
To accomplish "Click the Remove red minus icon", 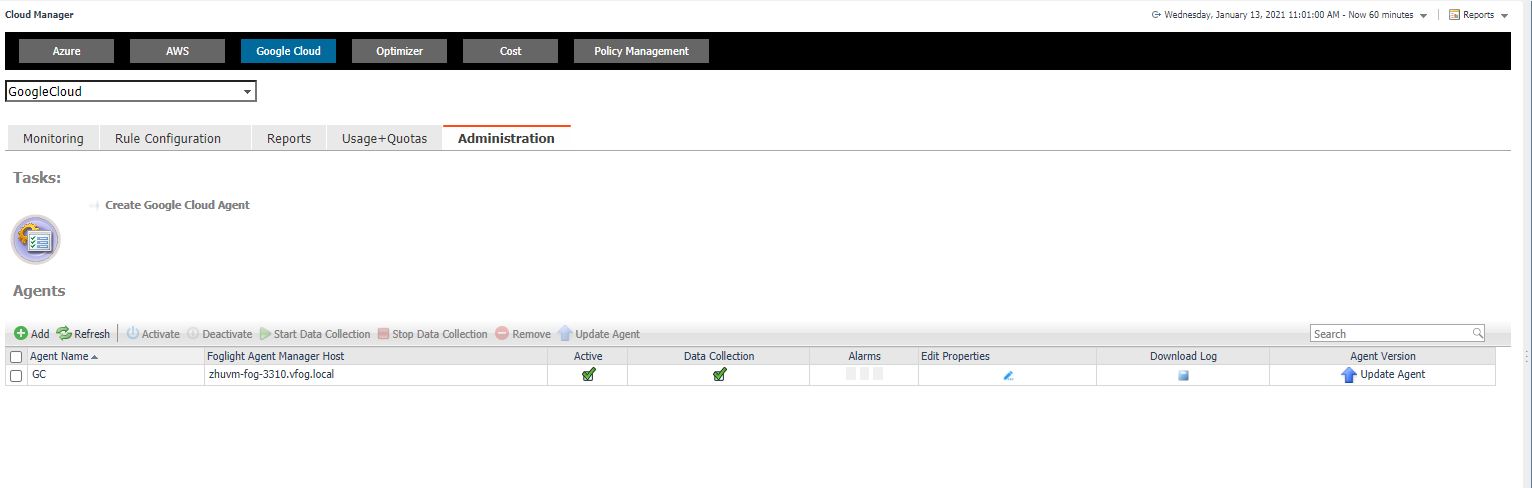I will (502, 334).
